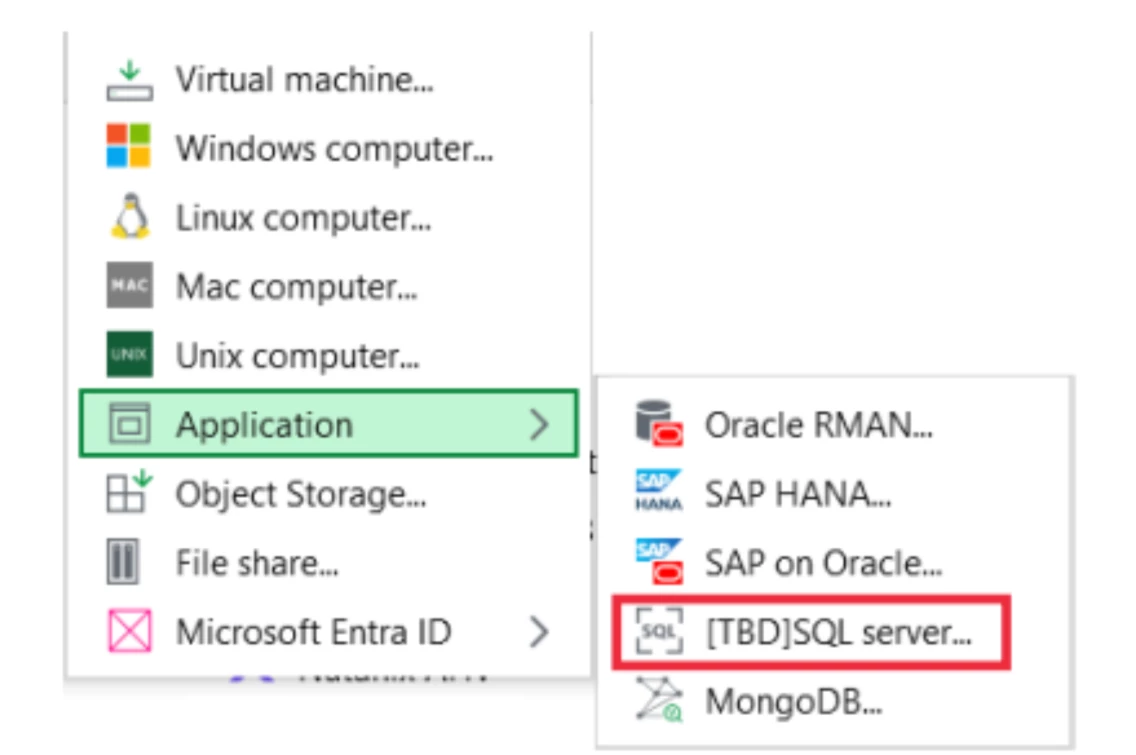Expand the Microsoft Entra ID submenu chevron
The width and height of the screenshot is (1136, 755).
540,632
